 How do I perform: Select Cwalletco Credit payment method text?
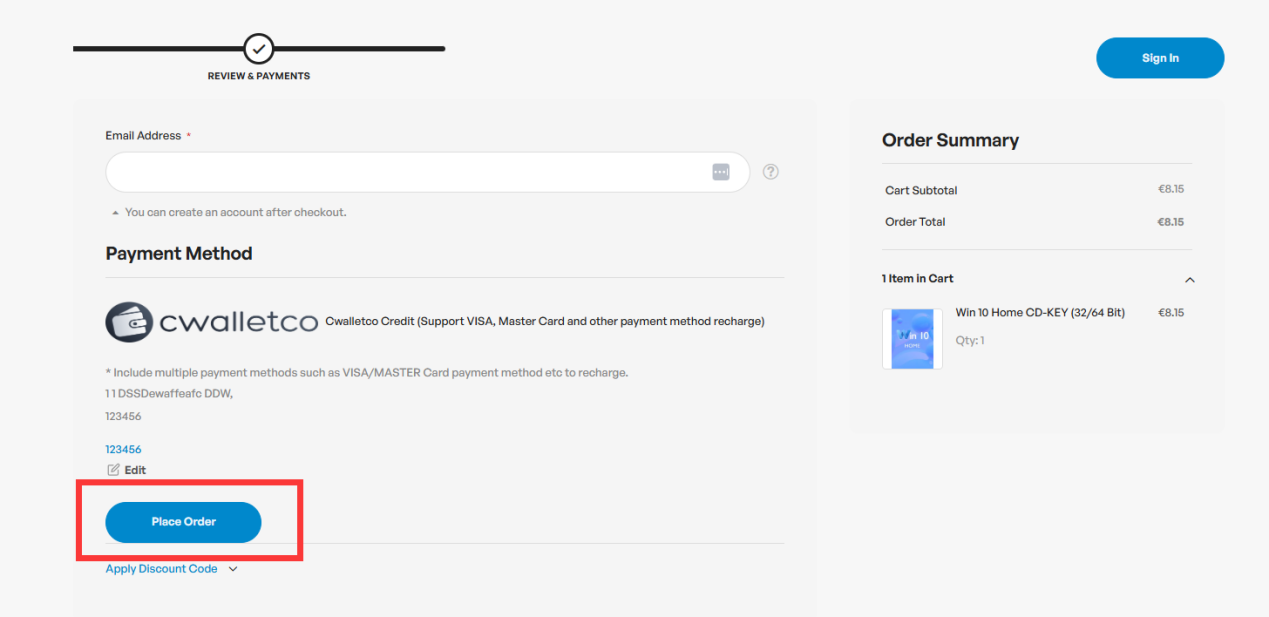tap(545, 322)
